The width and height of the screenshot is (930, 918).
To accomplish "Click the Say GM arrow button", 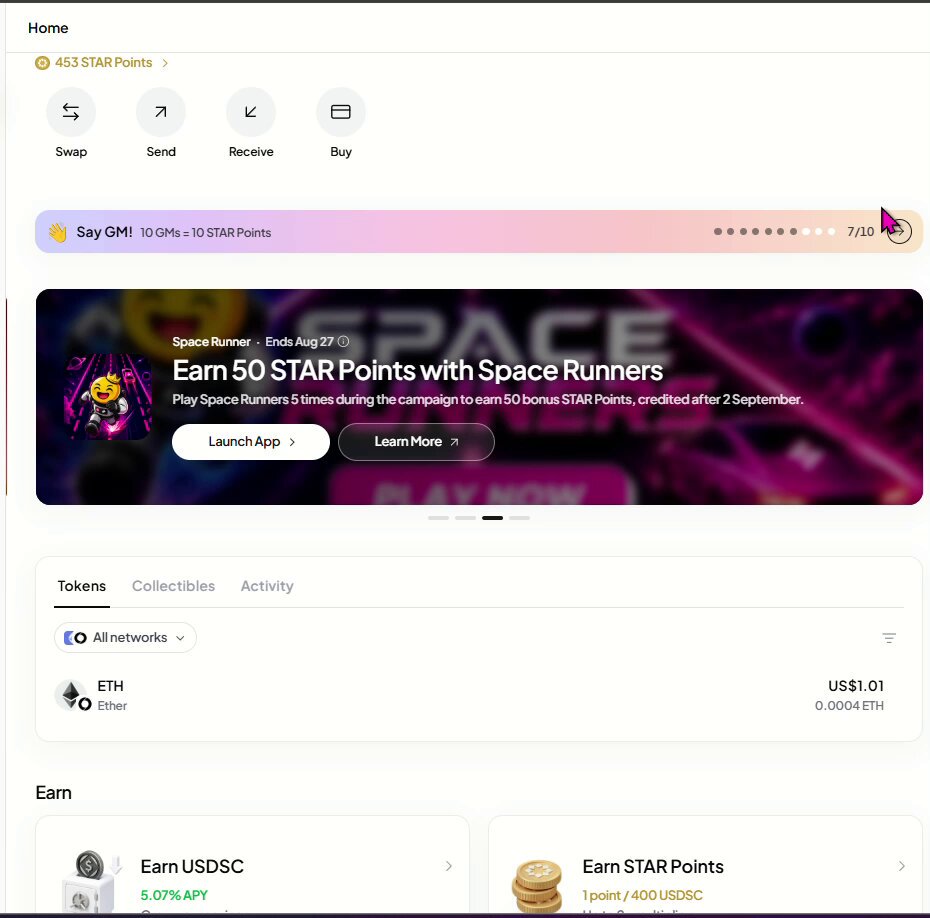I will (899, 231).
